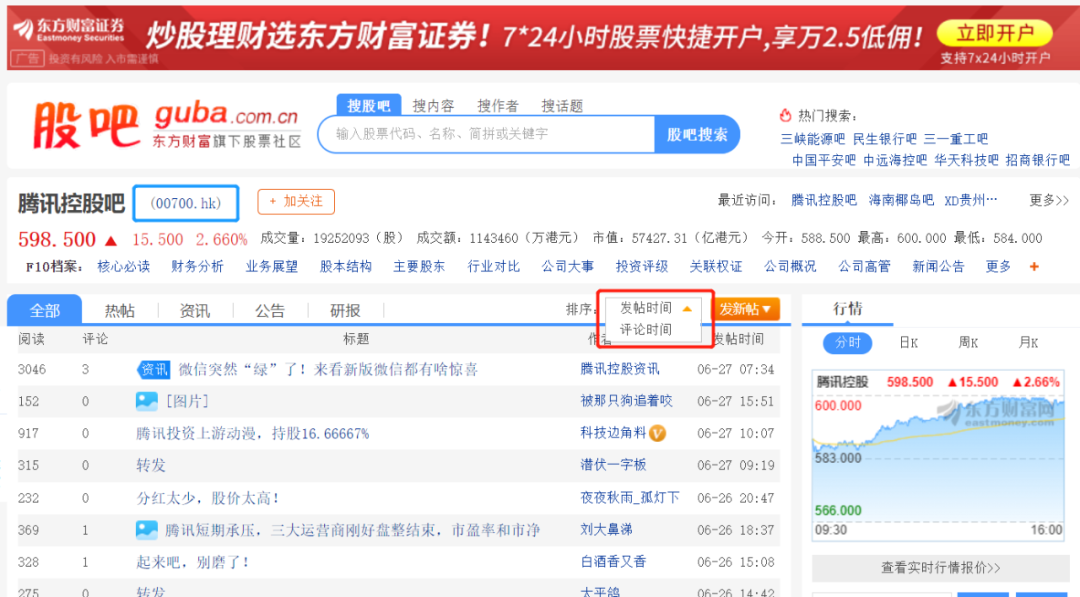Click the orange plus icon after 更多
The image size is (1080, 597).
(x=1034, y=266)
